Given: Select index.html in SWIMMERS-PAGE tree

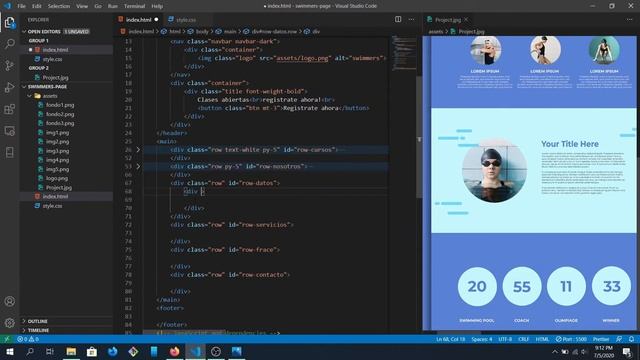Looking at the screenshot, I should click(55, 197).
